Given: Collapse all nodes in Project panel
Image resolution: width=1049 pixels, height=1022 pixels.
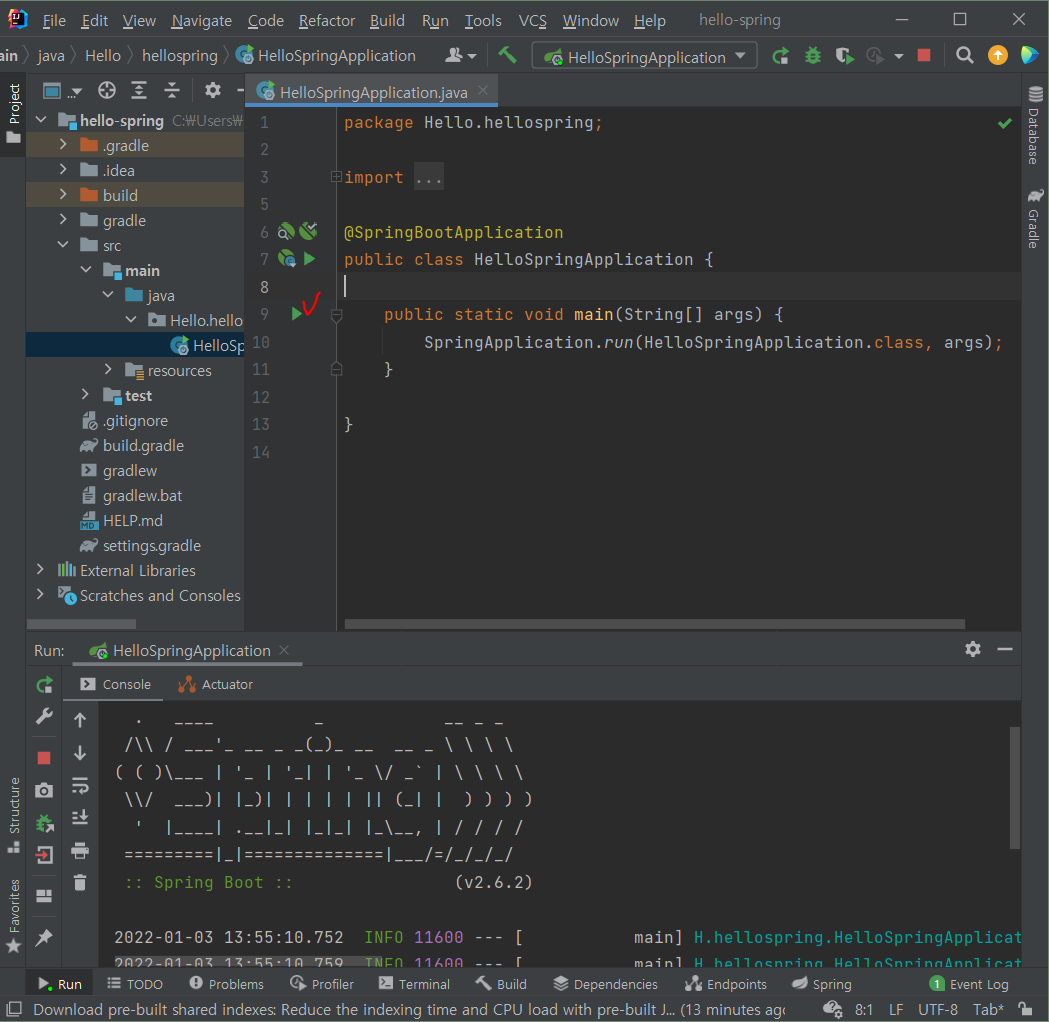Looking at the screenshot, I should tap(171, 90).
